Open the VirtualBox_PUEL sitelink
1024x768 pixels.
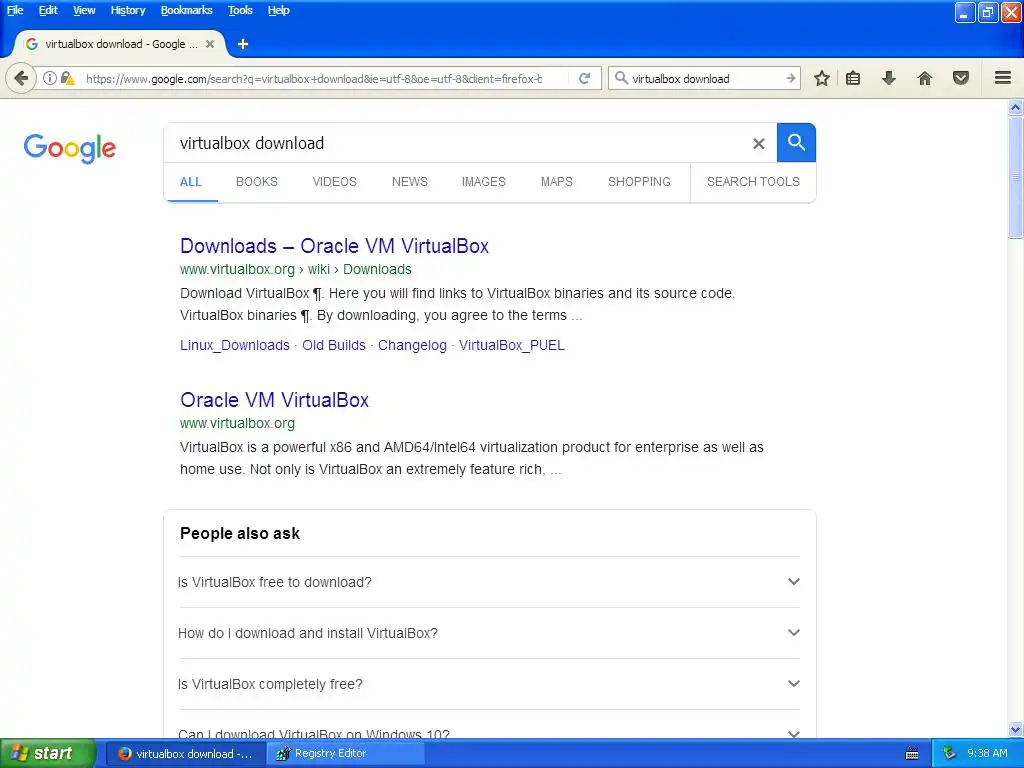click(511, 345)
